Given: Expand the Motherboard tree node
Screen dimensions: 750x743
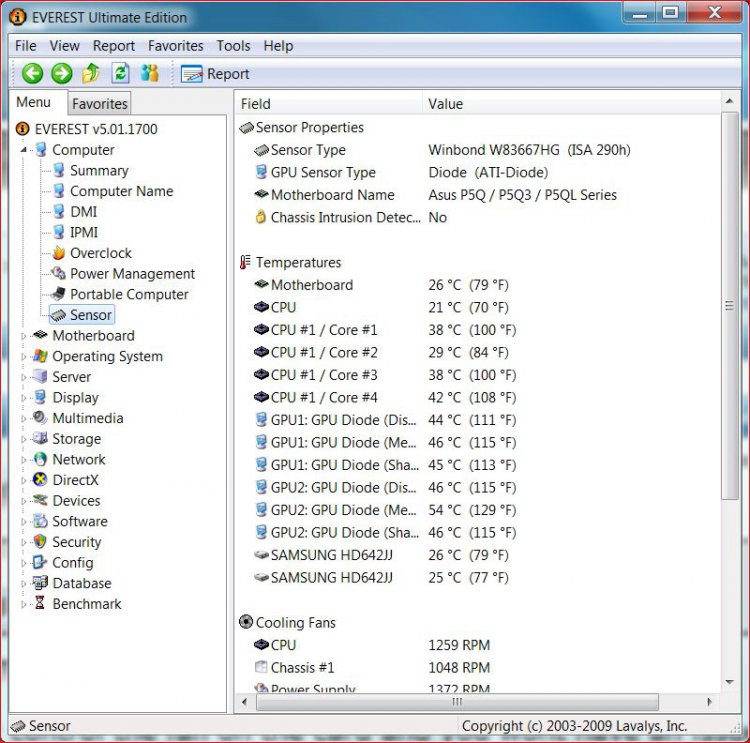Looking at the screenshot, I should point(23,336).
